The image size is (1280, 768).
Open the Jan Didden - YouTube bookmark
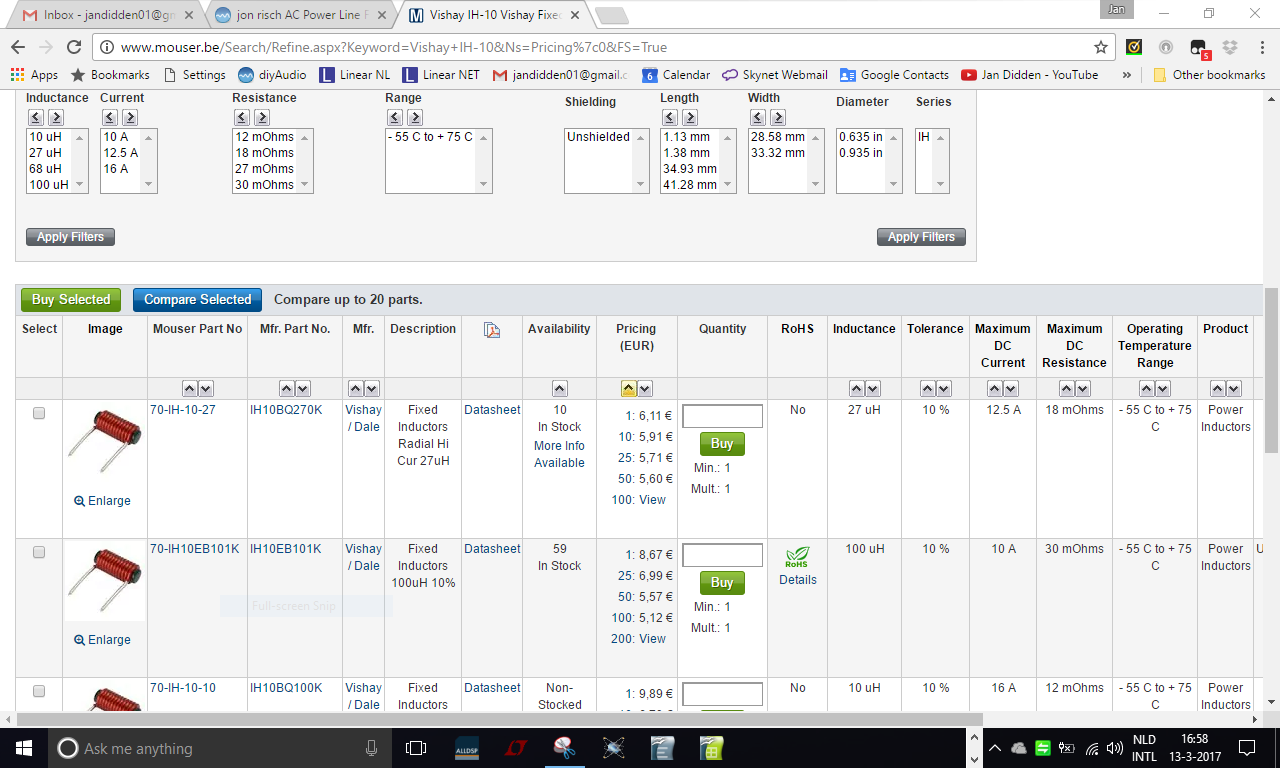pyautogui.click(x=1029, y=75)
